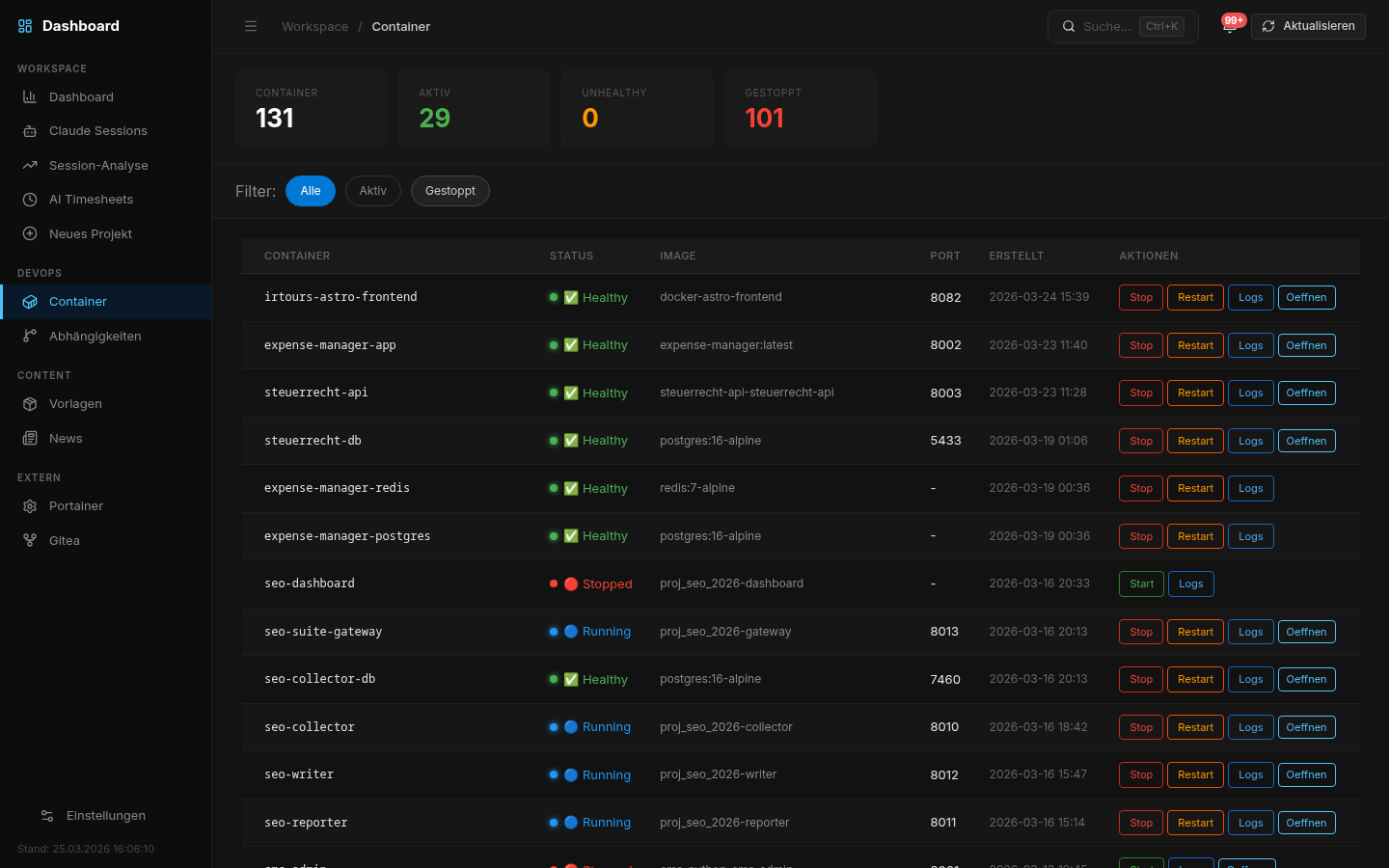Viewport: 1389px width, 868px height.
Task: Click the Einstellungen gear icon
Action: [x=46, y=815]
